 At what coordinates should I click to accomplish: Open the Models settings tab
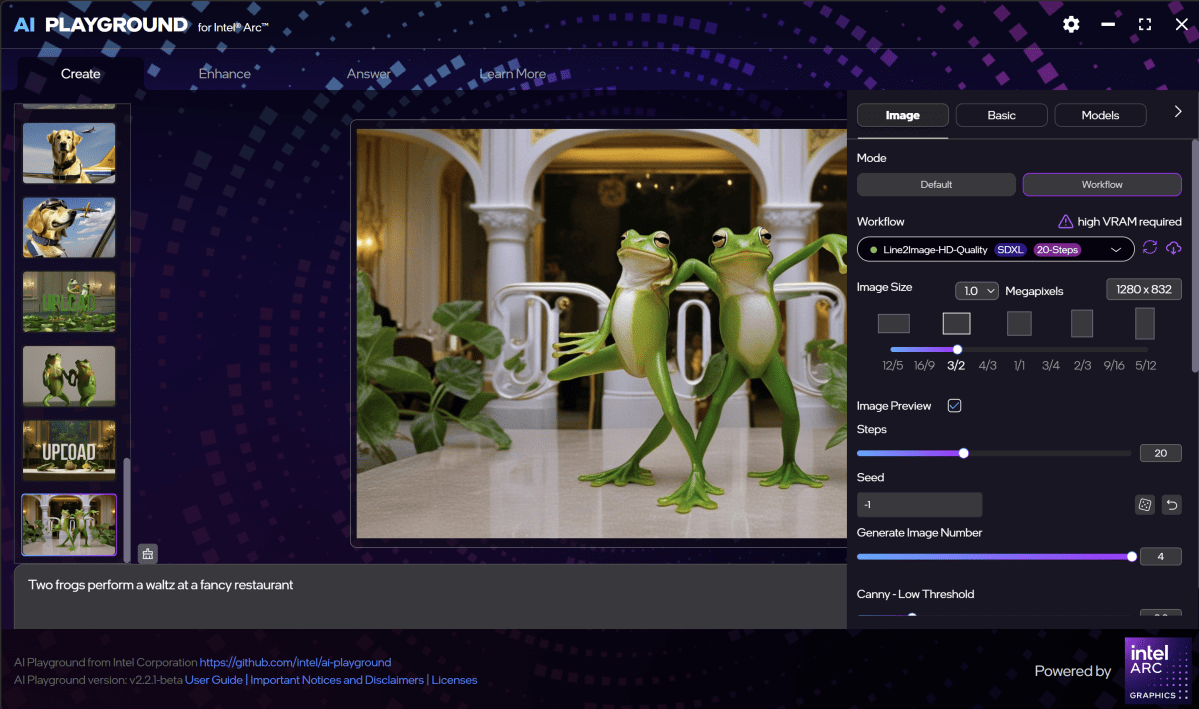(x=1100, y=114)
